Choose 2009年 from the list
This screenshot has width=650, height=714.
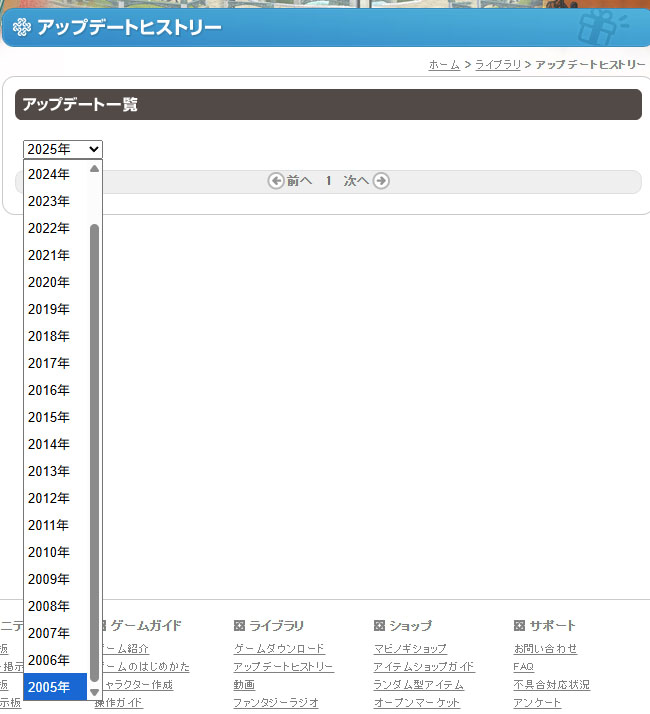pos(55,579)
